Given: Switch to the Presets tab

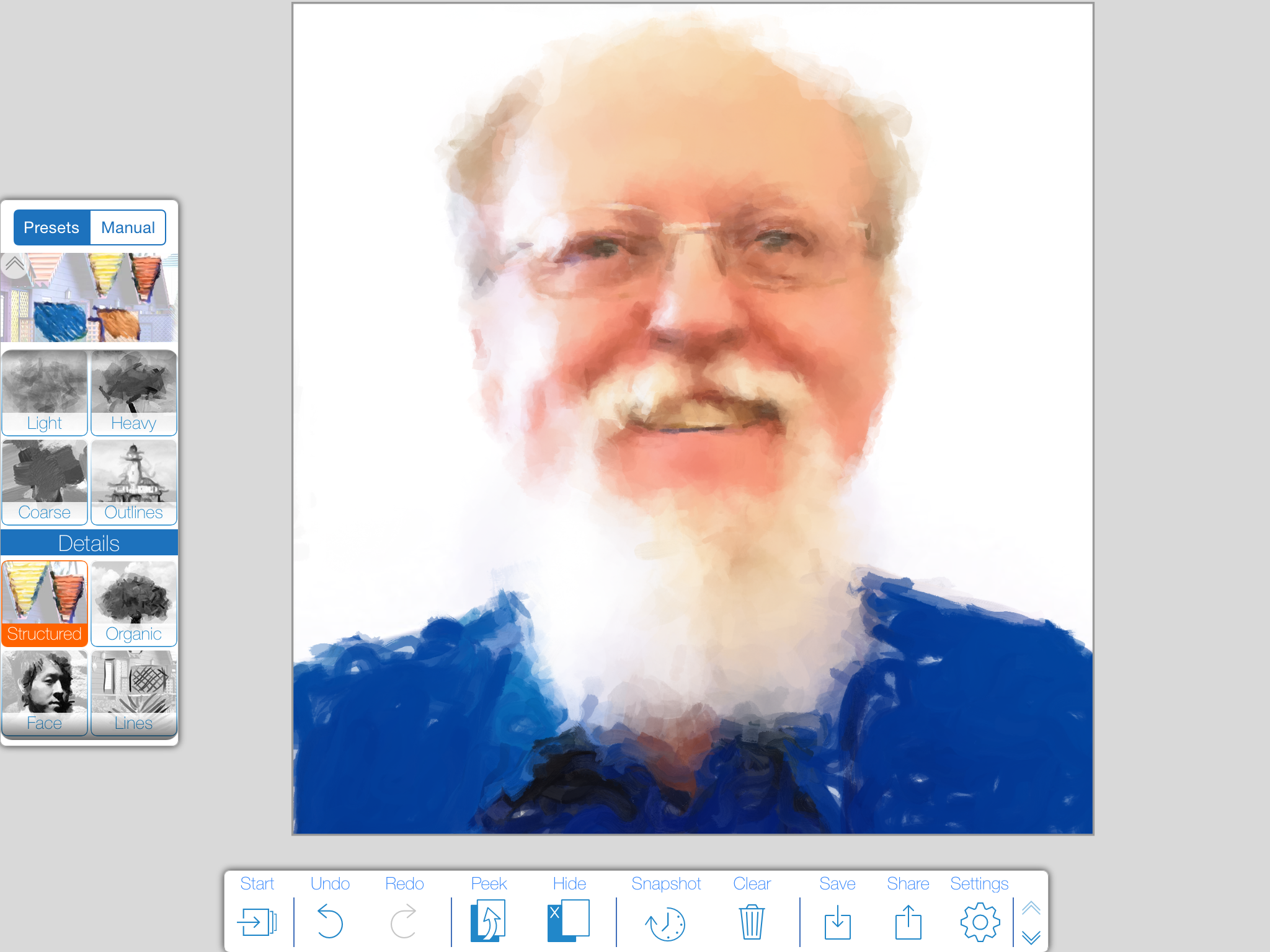Looking at the screenshot, I should 52,227.
